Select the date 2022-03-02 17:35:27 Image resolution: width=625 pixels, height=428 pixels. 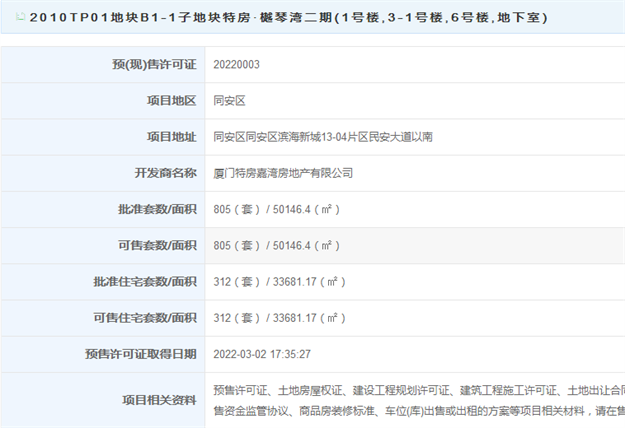tap(262, 354)
